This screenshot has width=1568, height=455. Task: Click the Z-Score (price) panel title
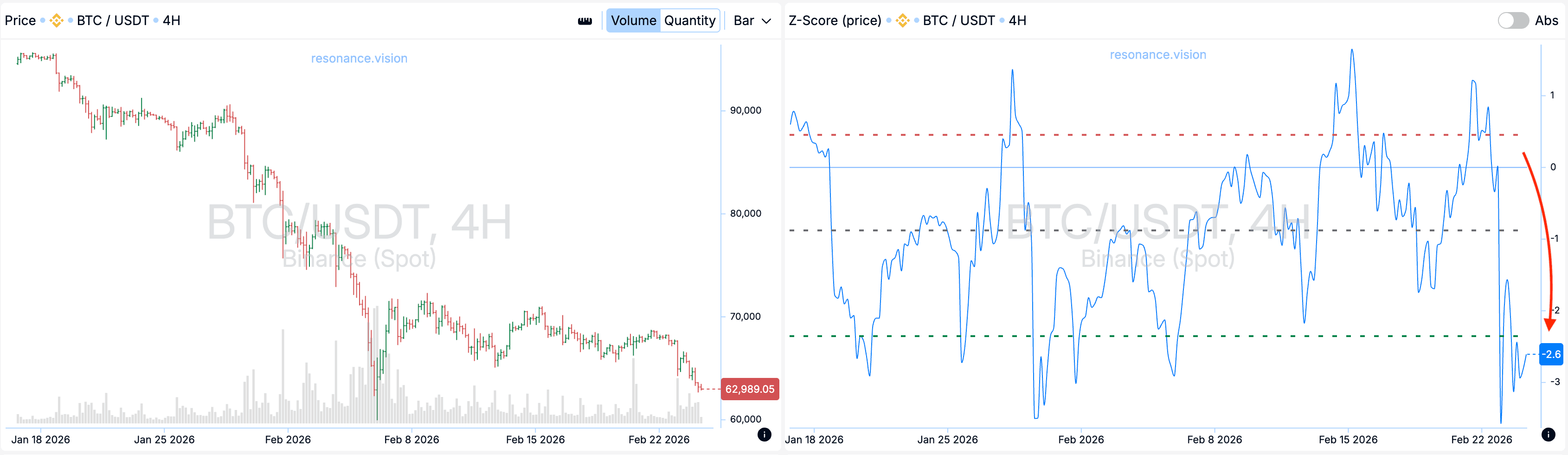click(835, 21)
